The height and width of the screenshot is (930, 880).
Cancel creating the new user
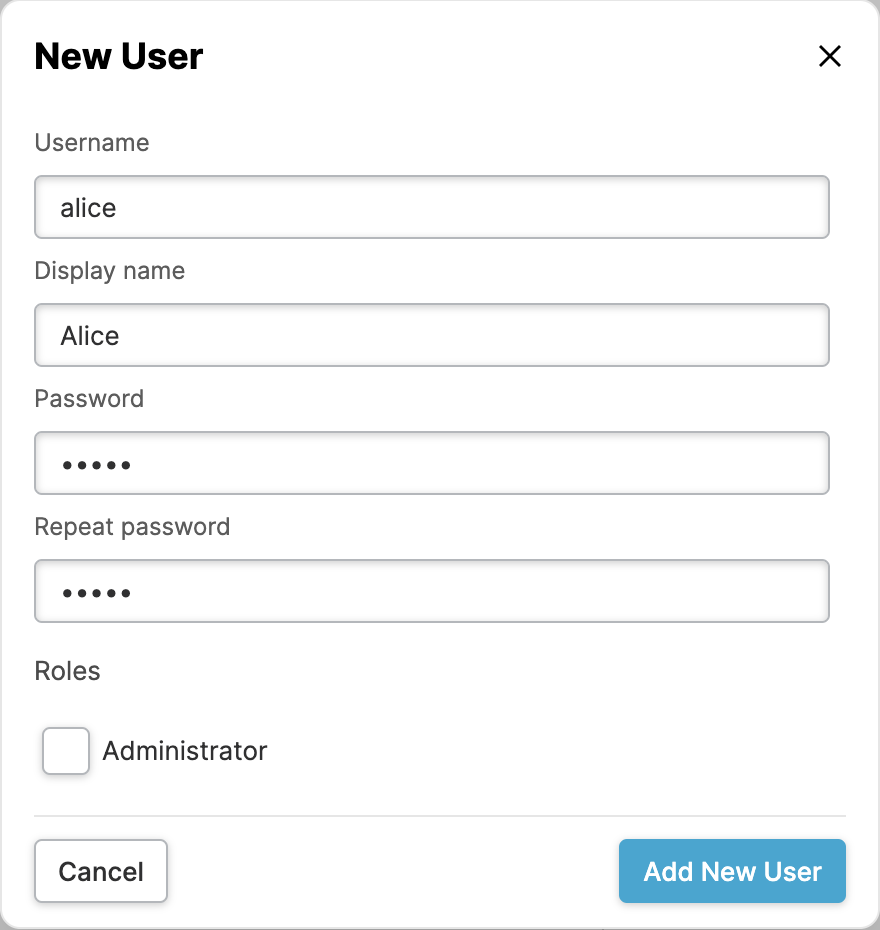tap(101, 872)
